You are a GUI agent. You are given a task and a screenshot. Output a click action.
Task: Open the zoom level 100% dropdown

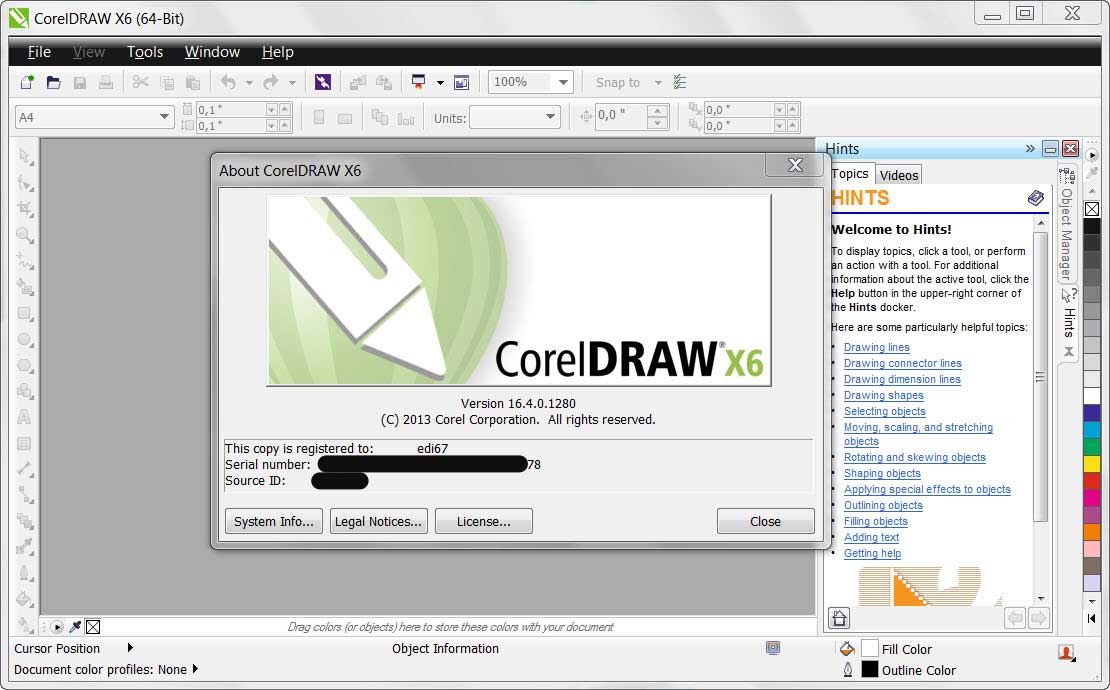tap(563, 82)
